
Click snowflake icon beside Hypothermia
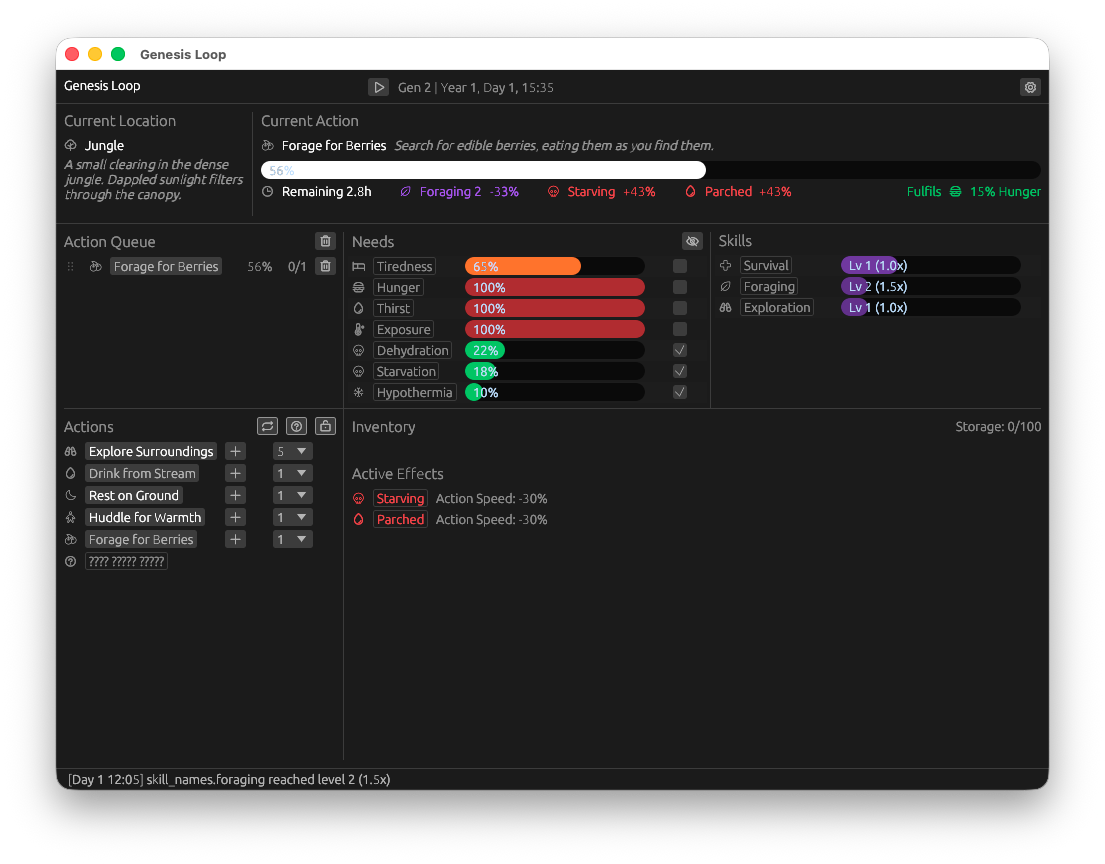pos(359,393)
